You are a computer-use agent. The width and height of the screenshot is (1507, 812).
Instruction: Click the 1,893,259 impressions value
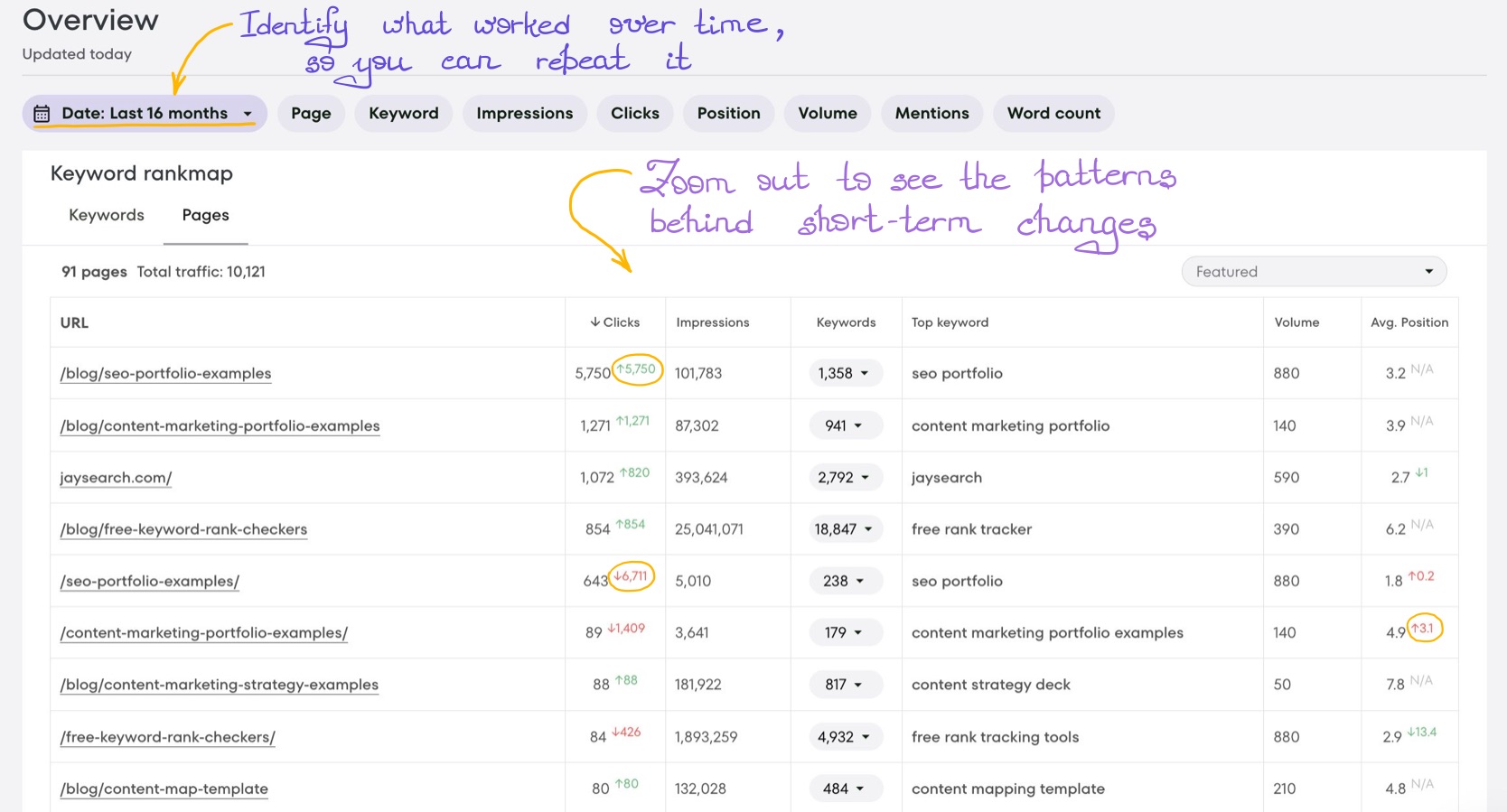pyautogui.click(x=706, y=737)
